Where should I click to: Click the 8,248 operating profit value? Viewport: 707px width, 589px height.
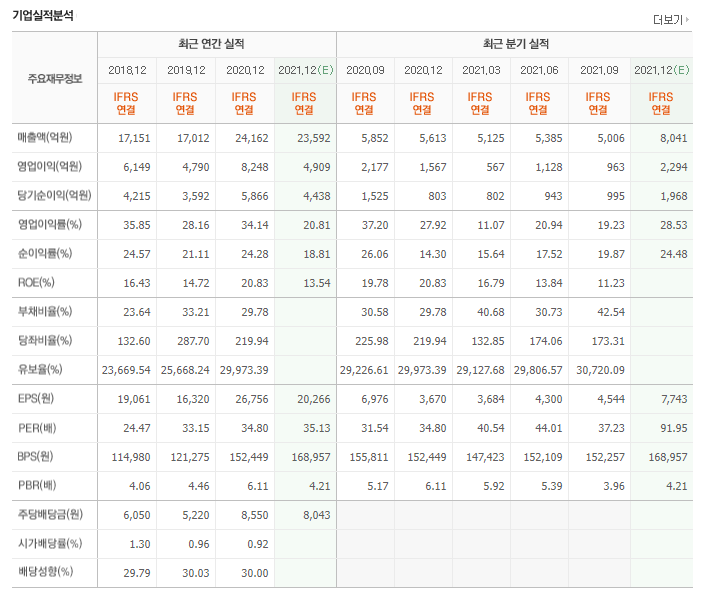[255, 167]
